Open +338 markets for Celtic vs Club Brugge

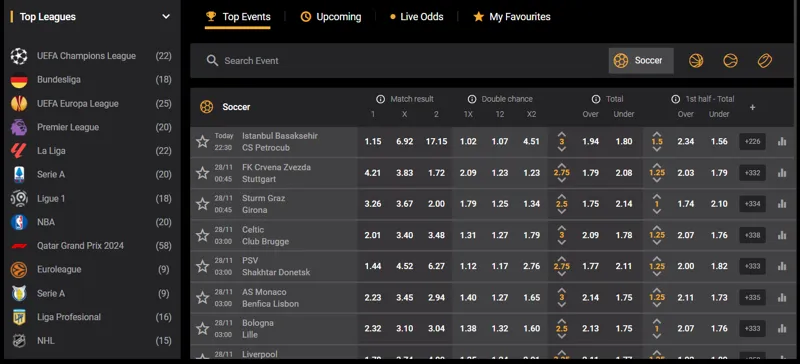[x=753, y=235]
